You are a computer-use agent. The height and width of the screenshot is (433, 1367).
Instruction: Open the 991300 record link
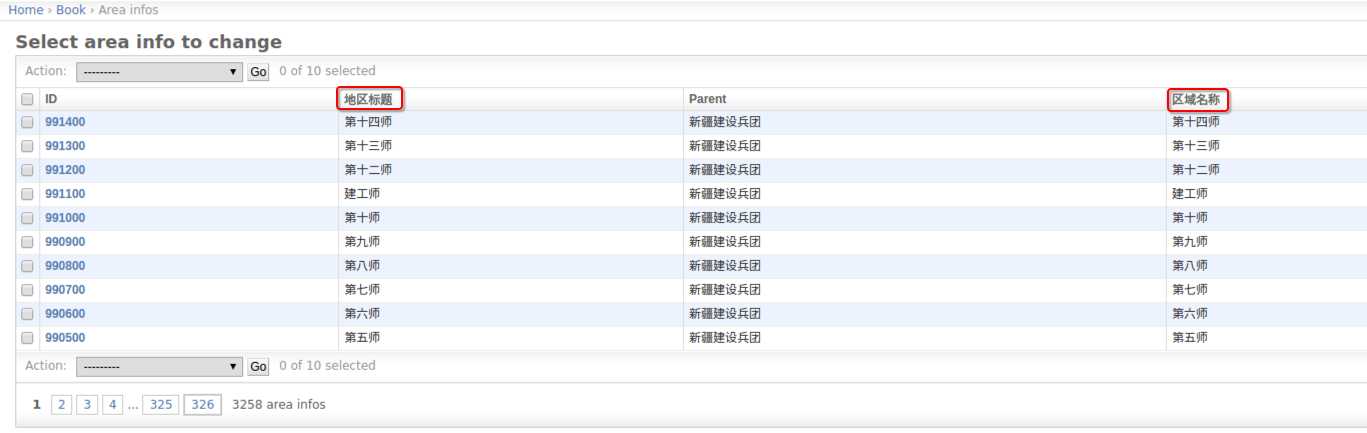(x=65, y=146)
